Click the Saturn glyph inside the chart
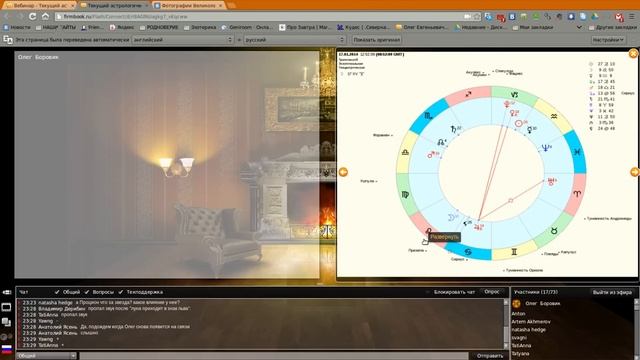 (454, 130)
